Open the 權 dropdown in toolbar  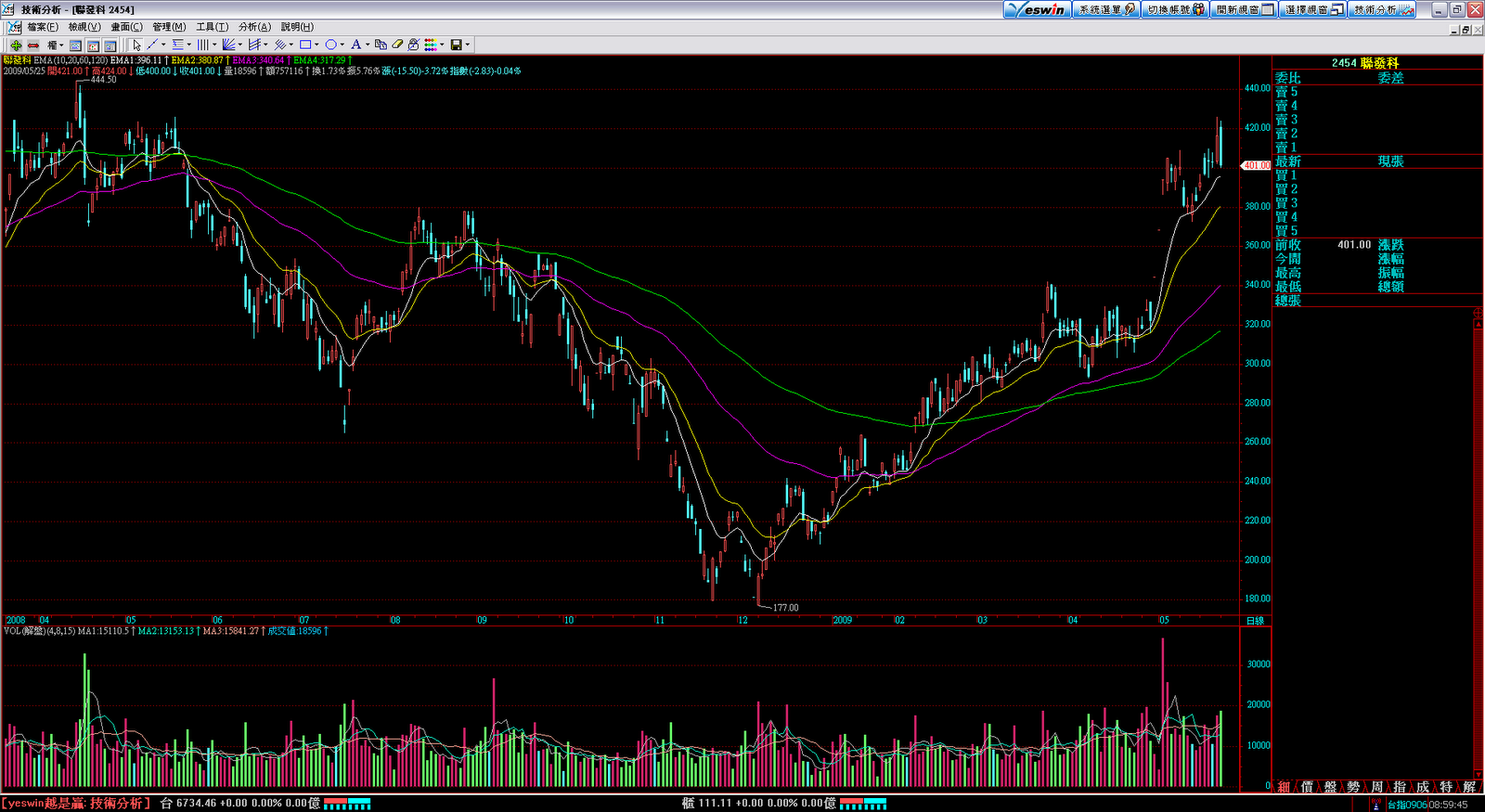tap(55, 45)
